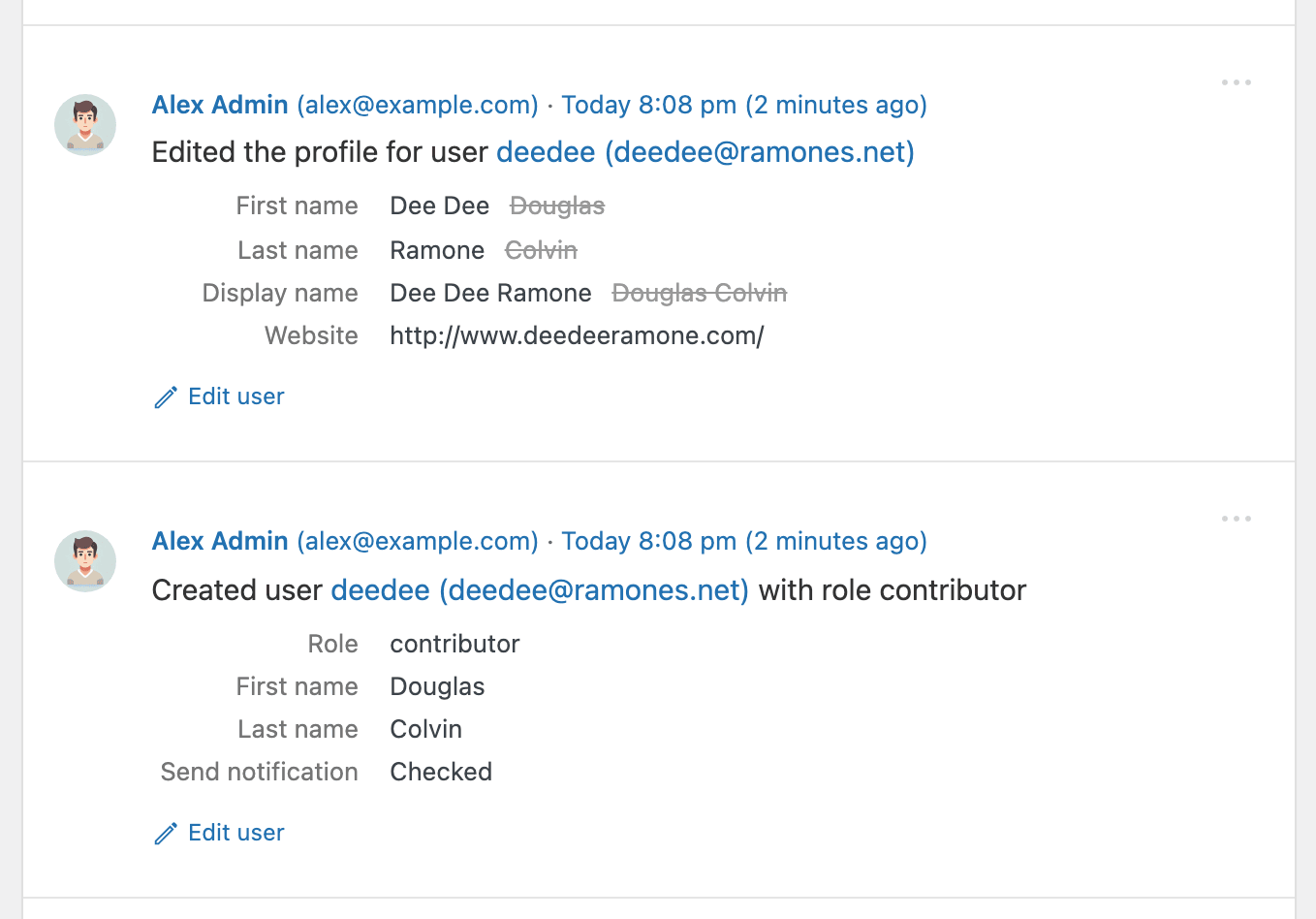Click Alex Admin avatar in edited profile entry
The width and height of the screenshot is (1316, 919).
click(85, 125)
